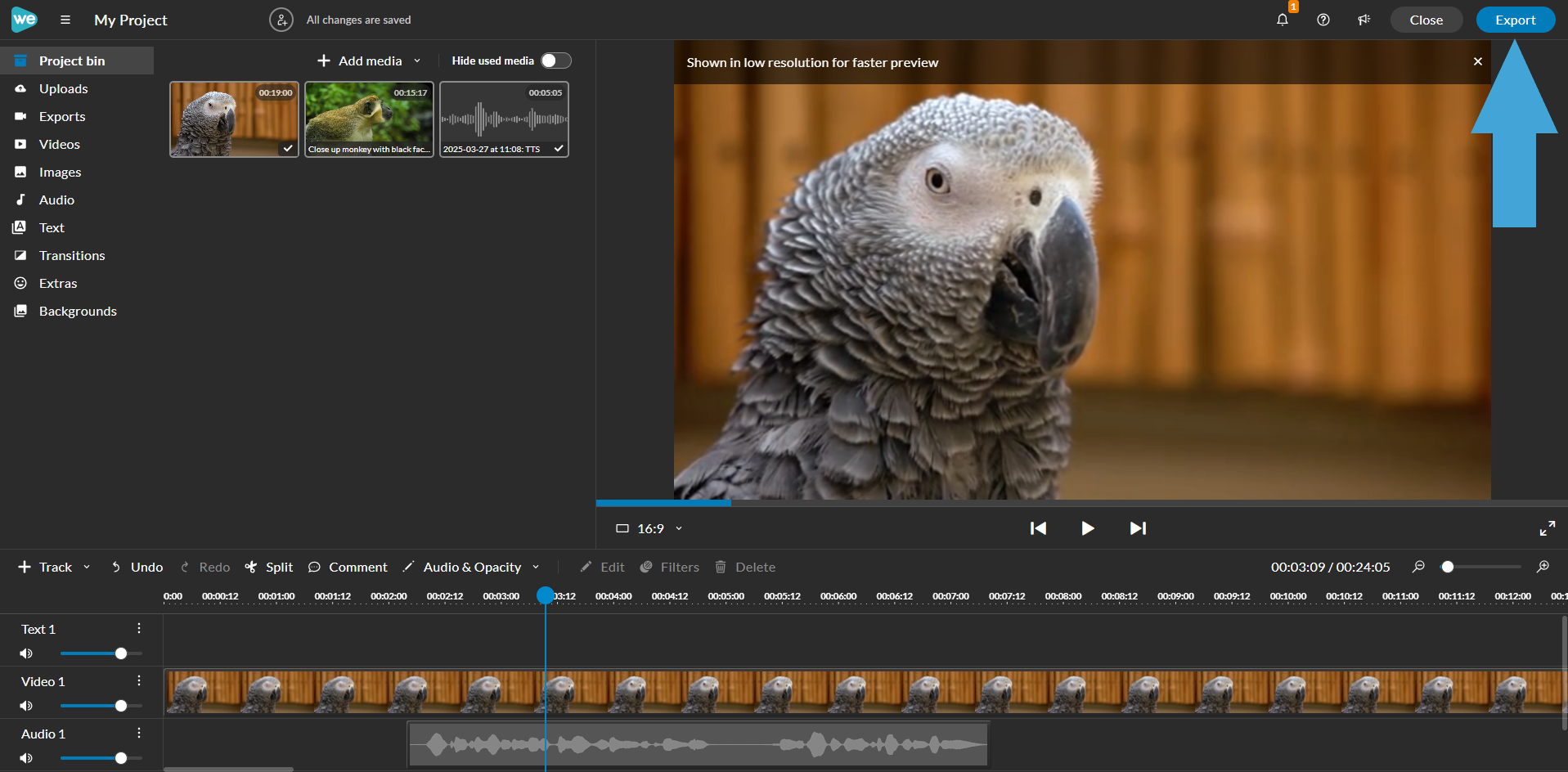The height and width of the screenshot is (772, 1568).
Task: Open notifications bell
Action: pyautogui.click(x=1283, y=20)
